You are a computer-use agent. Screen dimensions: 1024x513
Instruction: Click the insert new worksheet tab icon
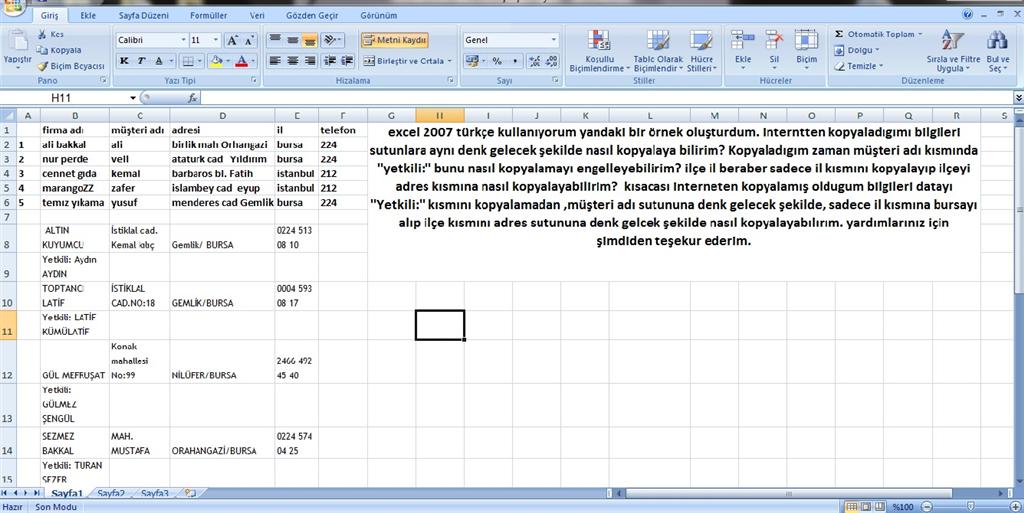pos(190,493)
